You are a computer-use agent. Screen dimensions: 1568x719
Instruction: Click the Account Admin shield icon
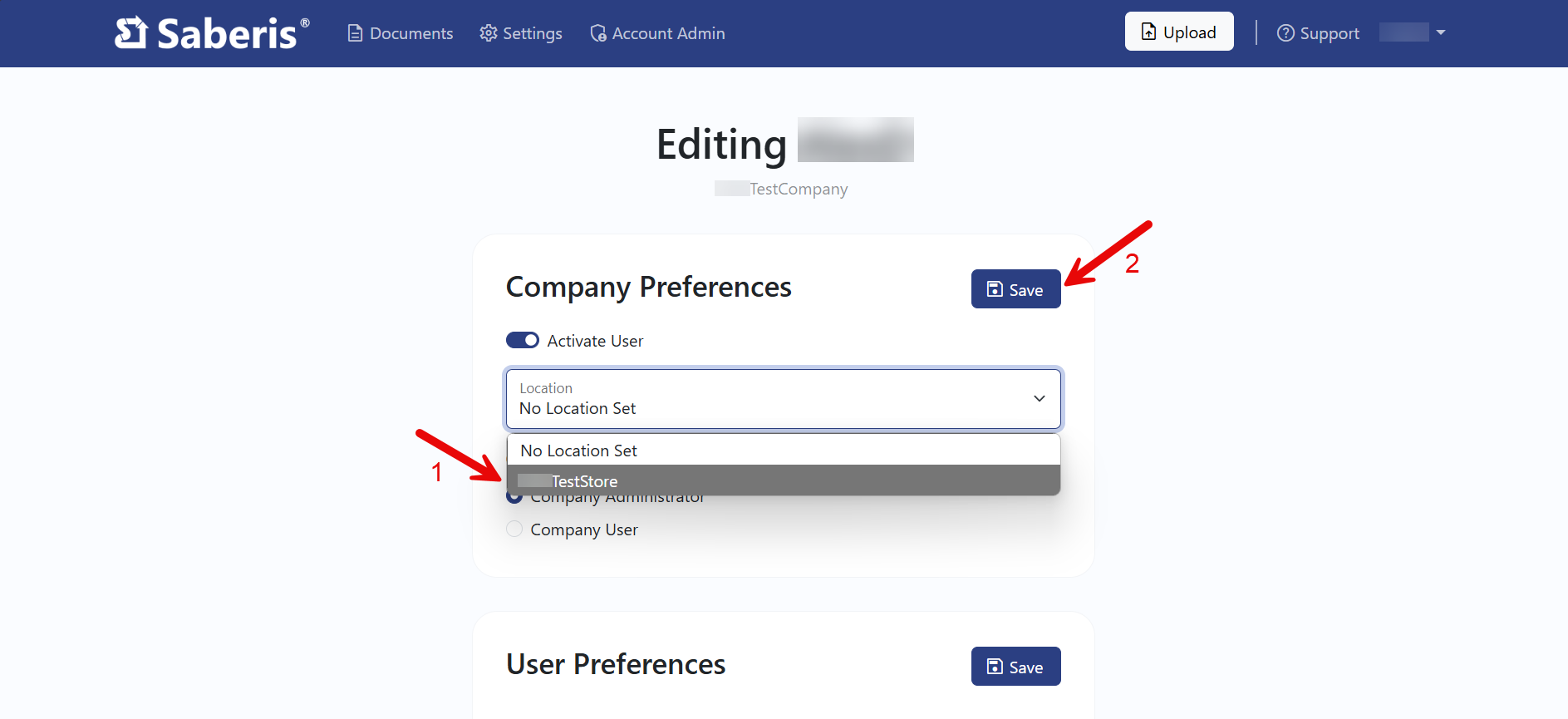[x=597, y=33]
